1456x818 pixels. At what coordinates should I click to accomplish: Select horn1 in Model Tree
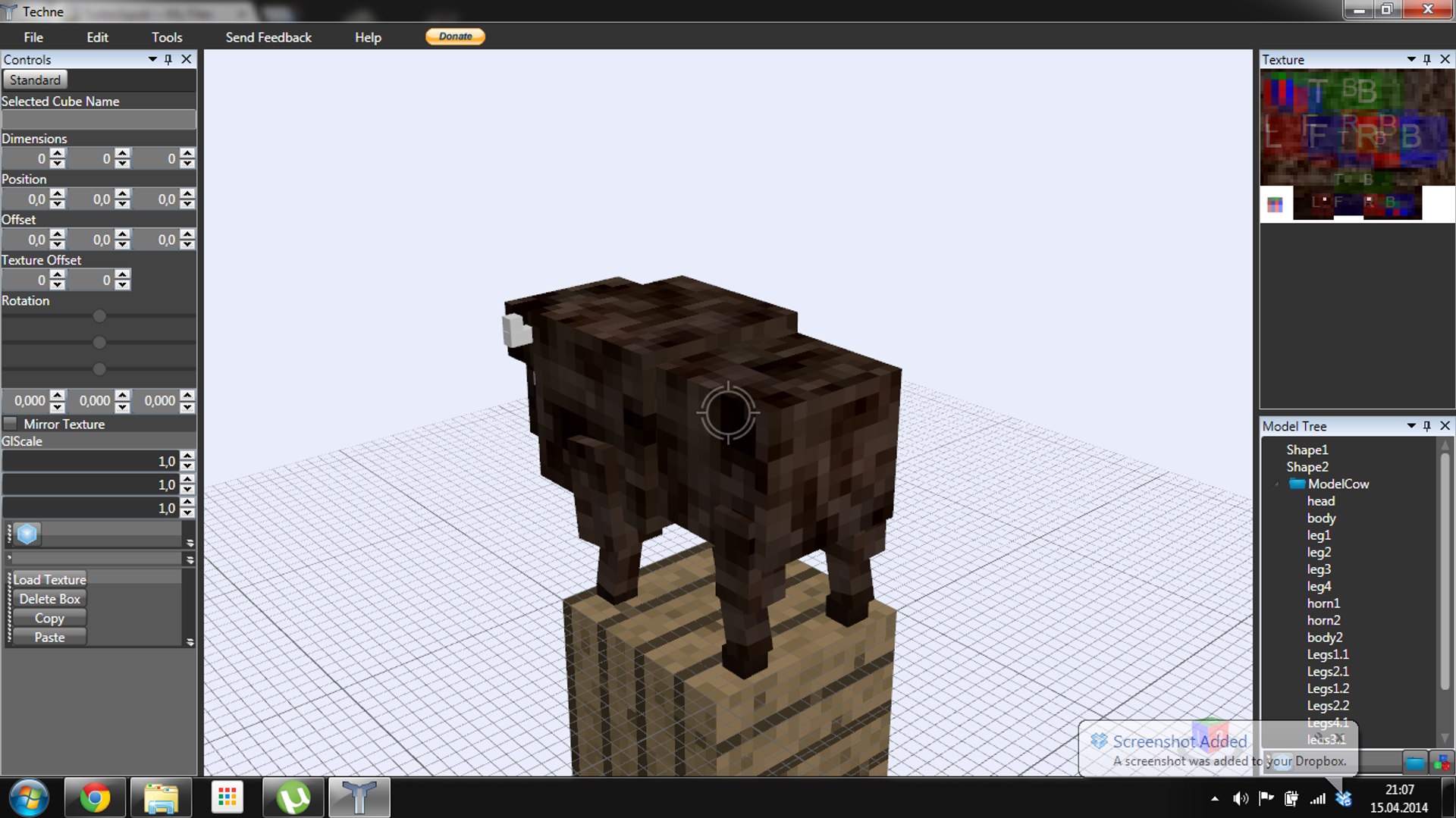[x=1323, y=603]
